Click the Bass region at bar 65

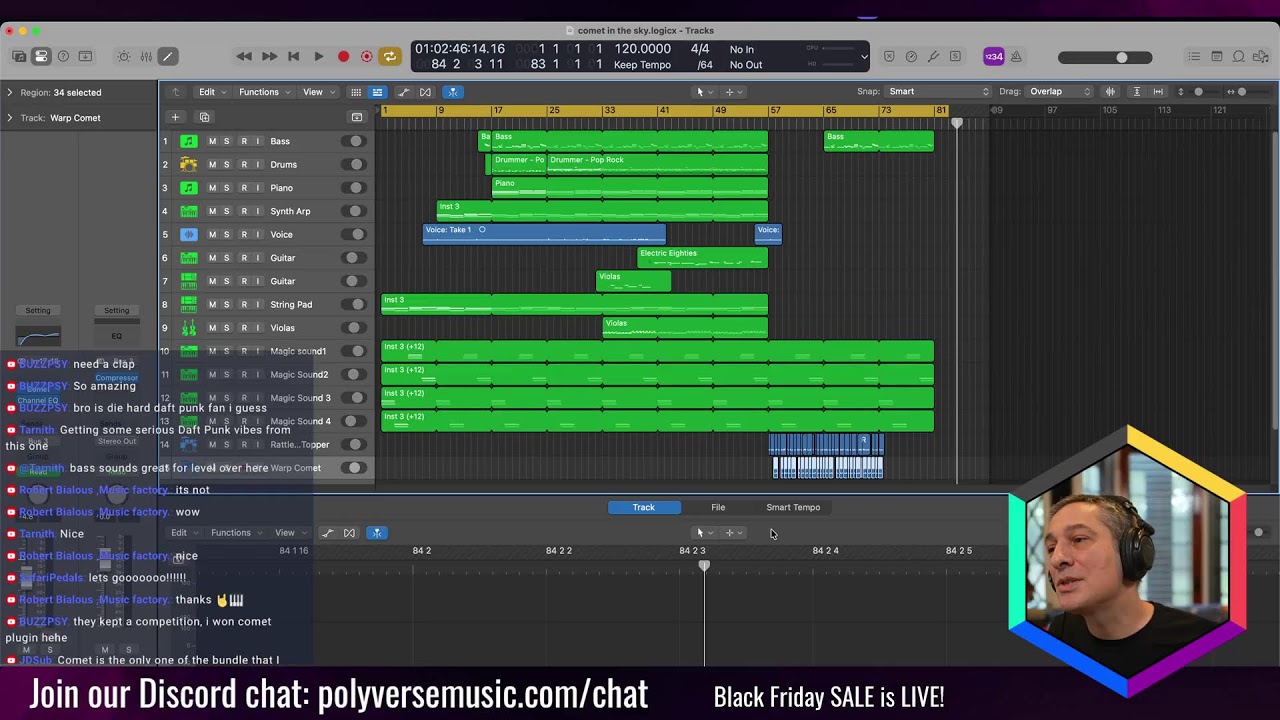tap(879, 141)
